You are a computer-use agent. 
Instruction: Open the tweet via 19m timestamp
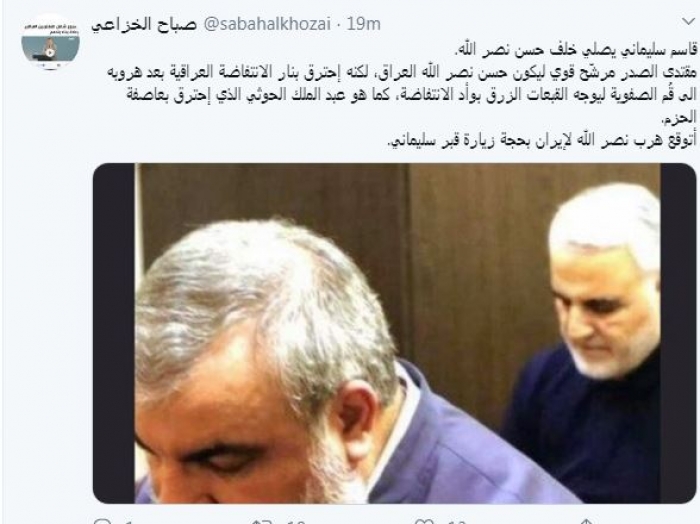point(364,24)
